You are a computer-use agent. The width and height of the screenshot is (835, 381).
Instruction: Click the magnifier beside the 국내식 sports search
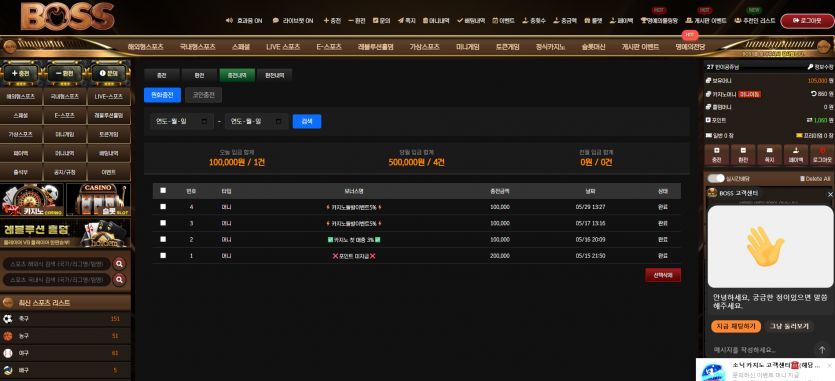click(x=119, y=279)
